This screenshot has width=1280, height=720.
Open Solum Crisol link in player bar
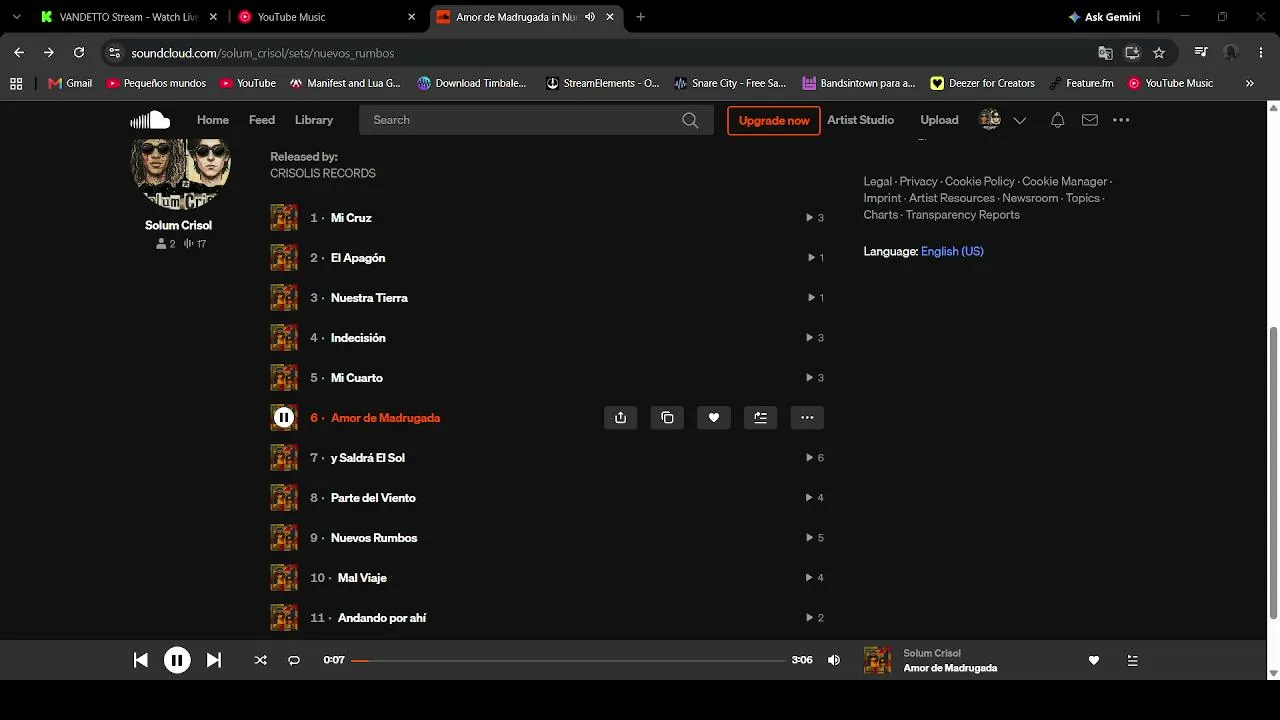(932, 653)
